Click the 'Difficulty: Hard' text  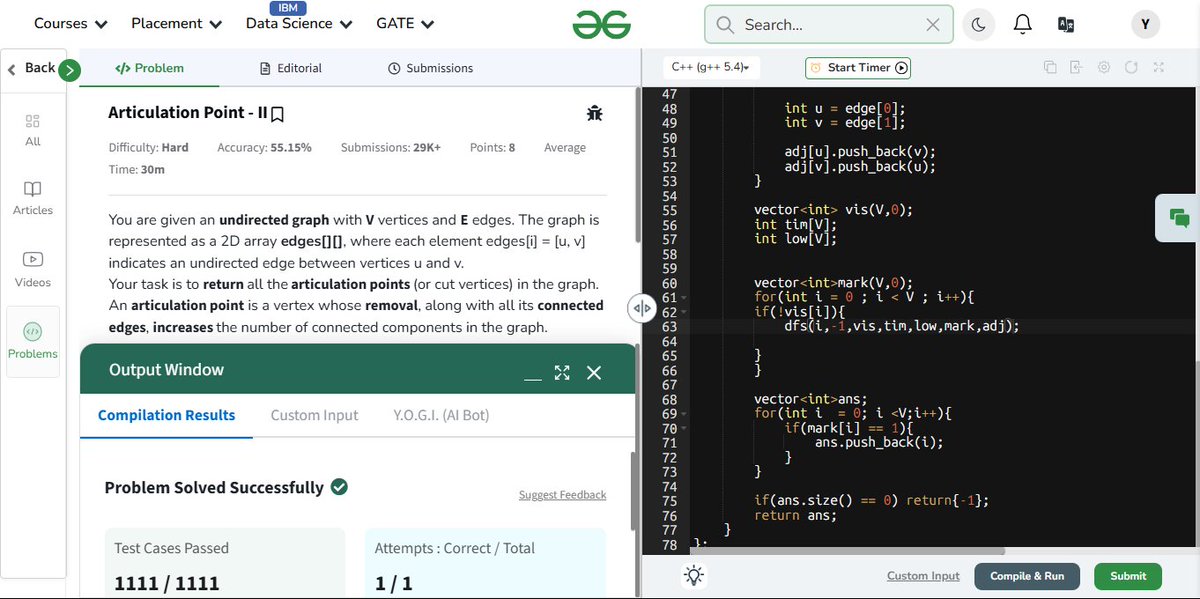[x=148, y=147]
